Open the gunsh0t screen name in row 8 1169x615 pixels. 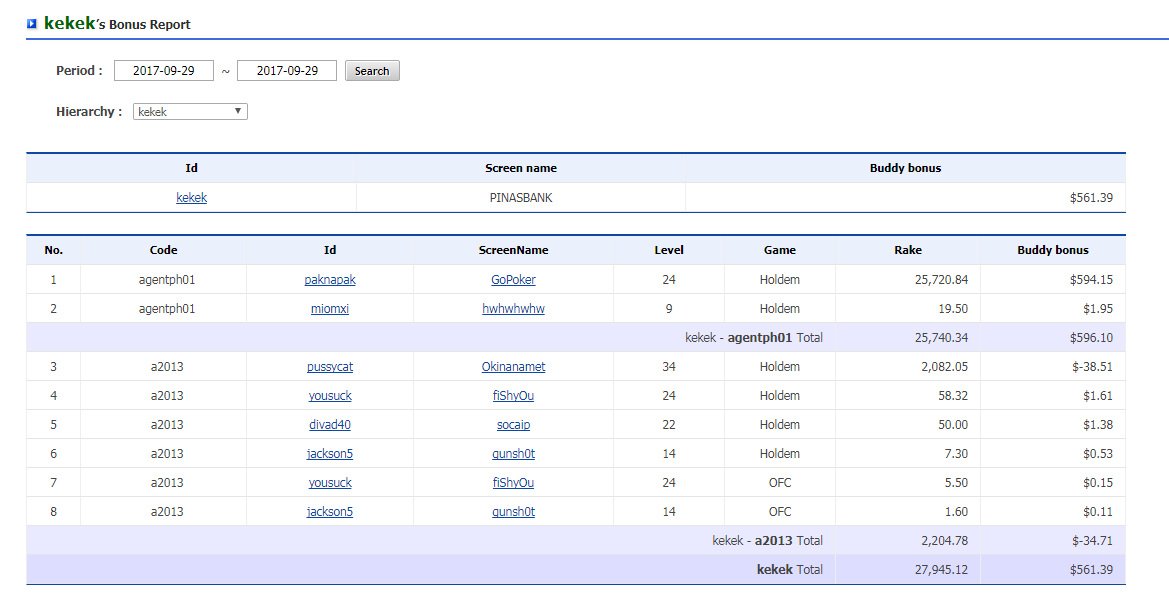click(x=513, y=512)
